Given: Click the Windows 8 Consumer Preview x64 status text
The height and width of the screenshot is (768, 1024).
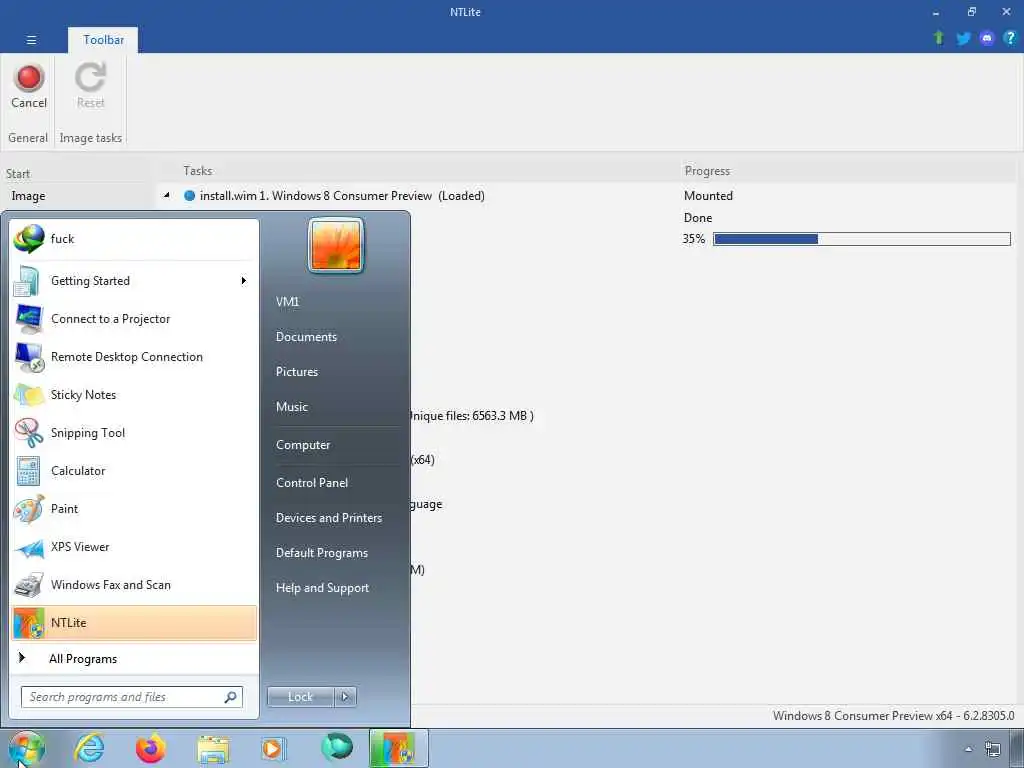Looking at the screenshot, I should coord(893,716).
